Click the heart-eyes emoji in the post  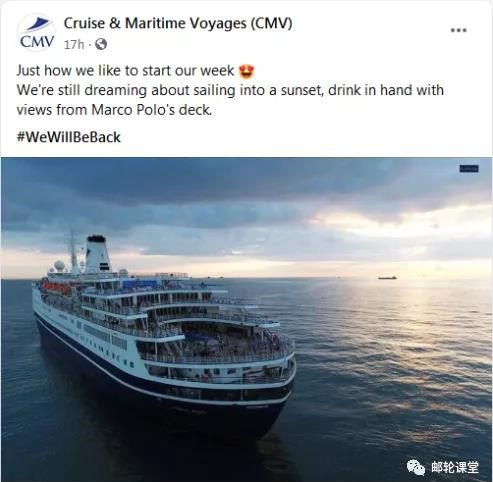coord(246,71)
